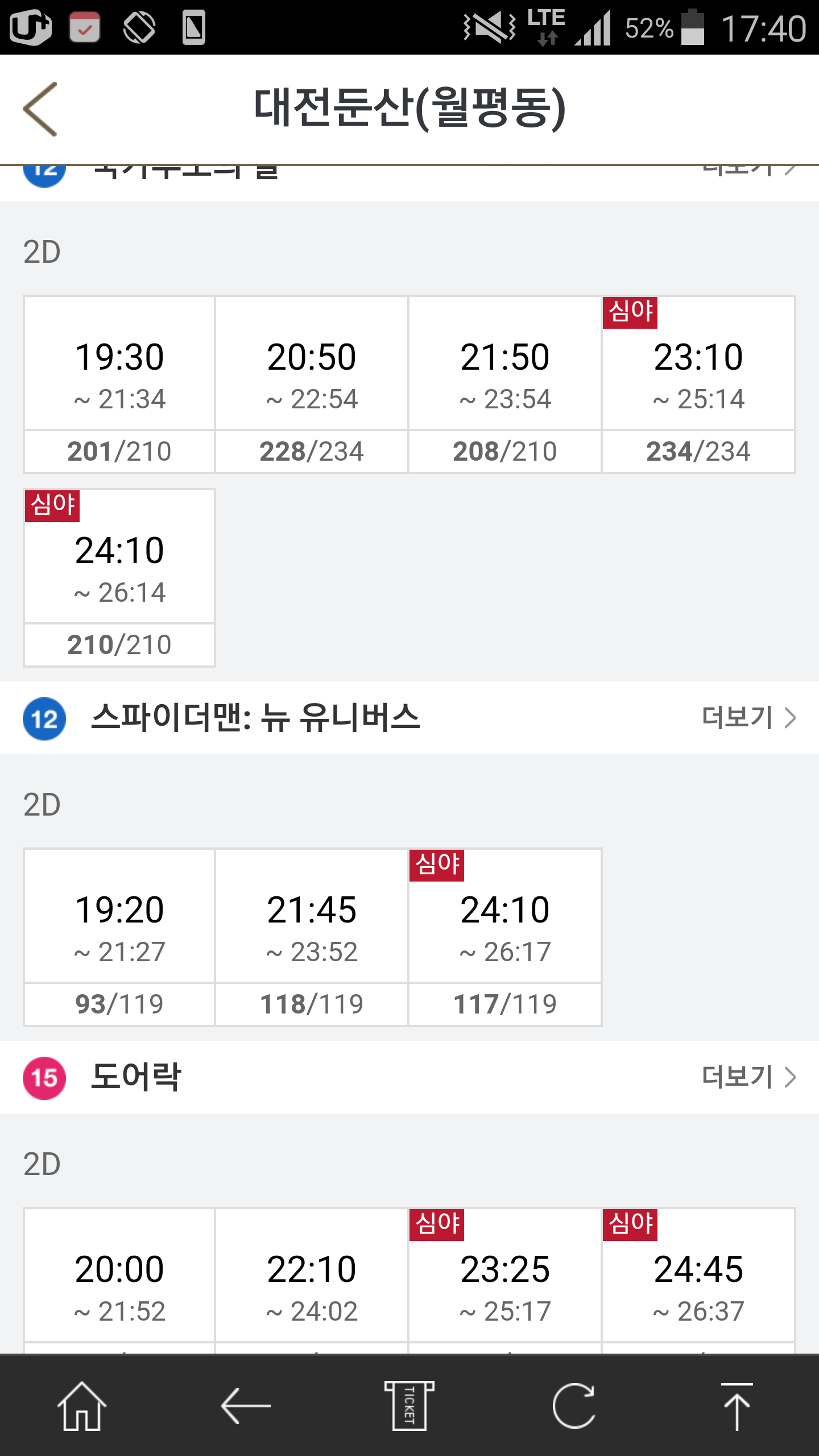The height and width of the screenshot is (1456, 819).
Task: Select the 19:30 showtime with 201/210 seats
Action: pos(119,384)
